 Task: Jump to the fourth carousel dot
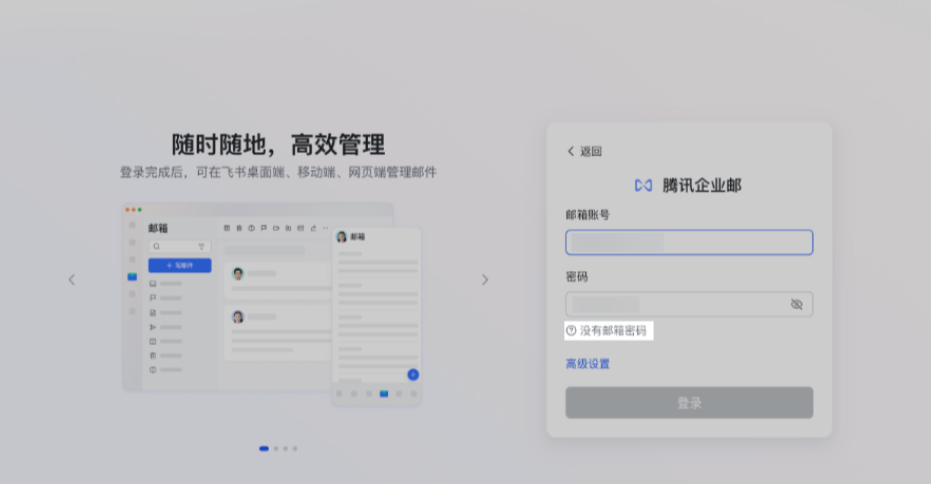coord(294,449)
